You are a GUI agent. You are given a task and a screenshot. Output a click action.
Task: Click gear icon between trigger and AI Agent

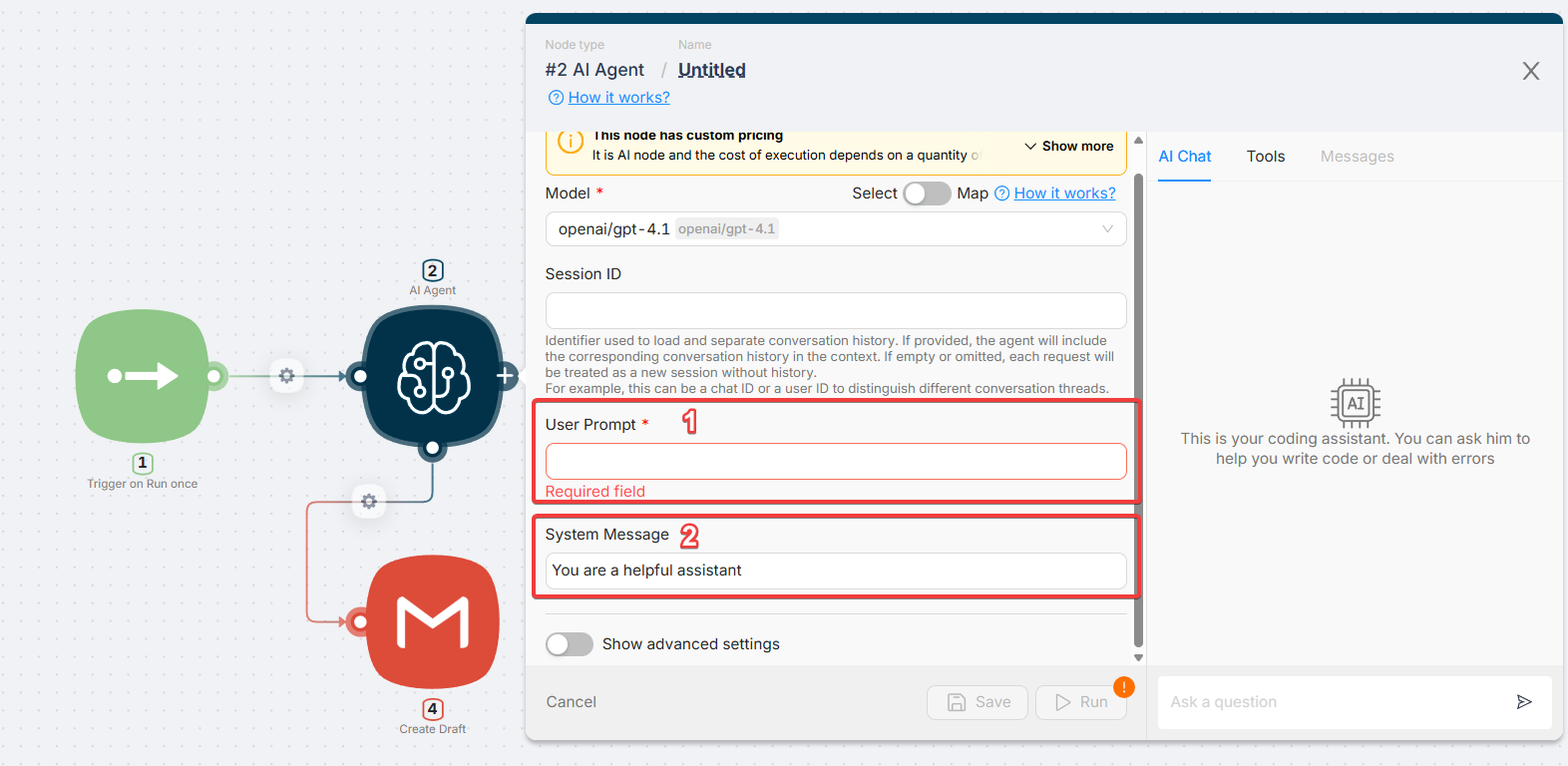[x=287, y=376]
